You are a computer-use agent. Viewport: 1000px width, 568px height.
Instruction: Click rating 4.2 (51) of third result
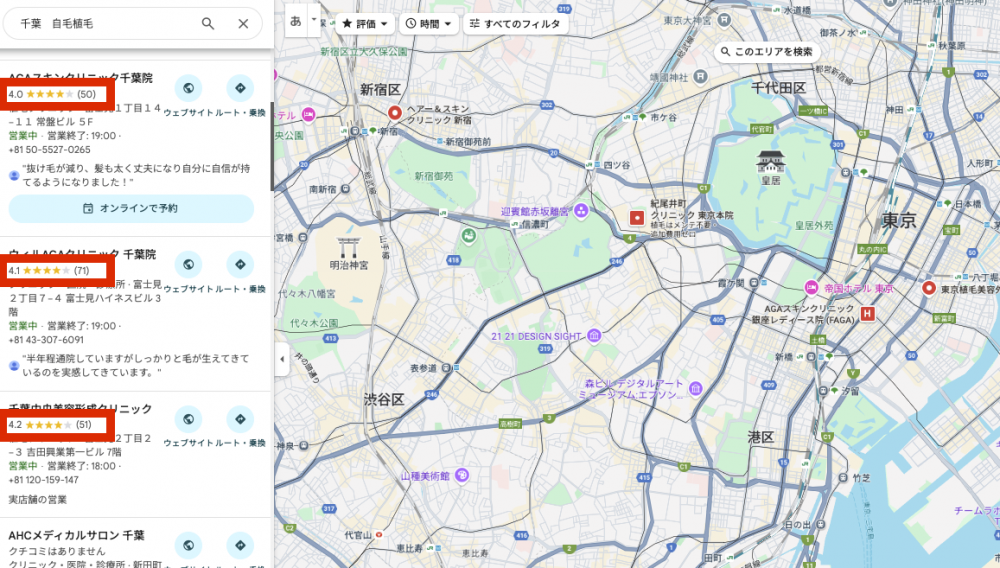pos(50,425)
